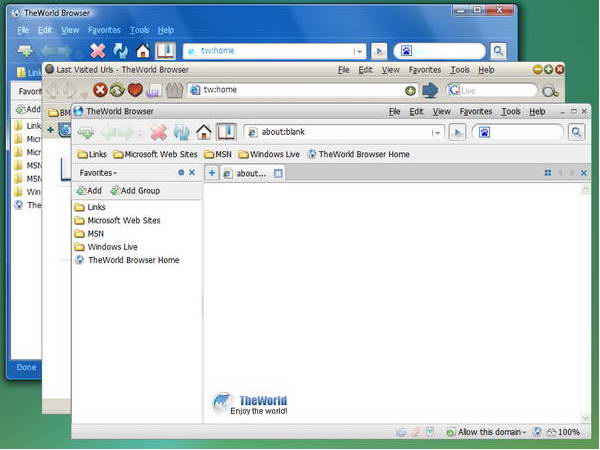Open File menu in front window

click(x=395, y=111)
